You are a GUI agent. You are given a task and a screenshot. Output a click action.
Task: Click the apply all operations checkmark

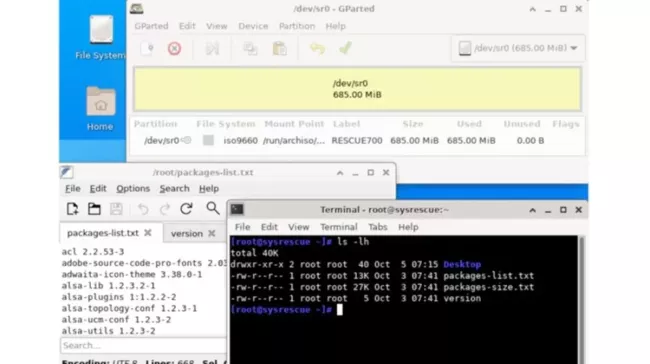pyautogui.click(x=345, y=49)
